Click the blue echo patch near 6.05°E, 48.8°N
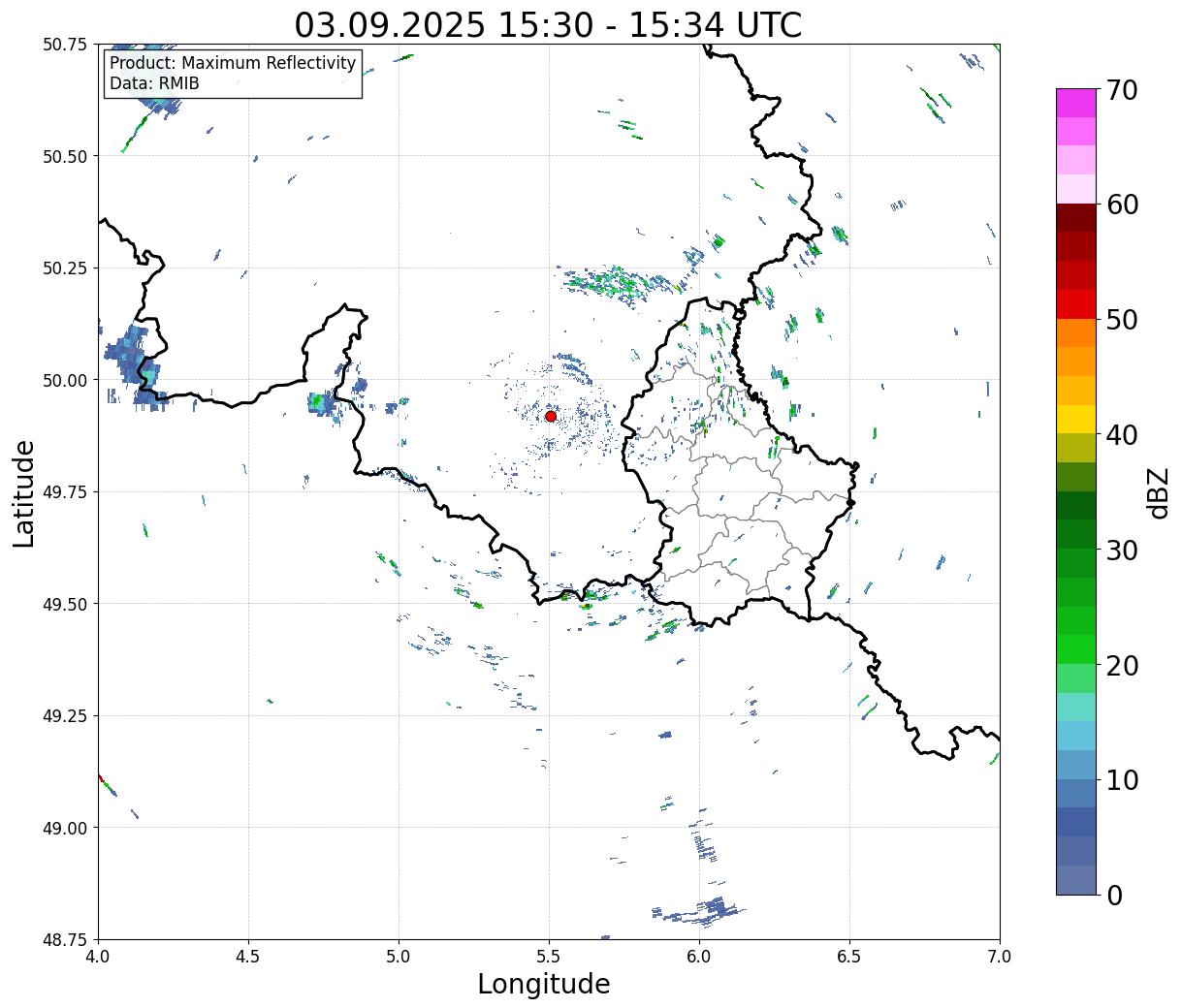1182x1008 pixels. [700, 911]
